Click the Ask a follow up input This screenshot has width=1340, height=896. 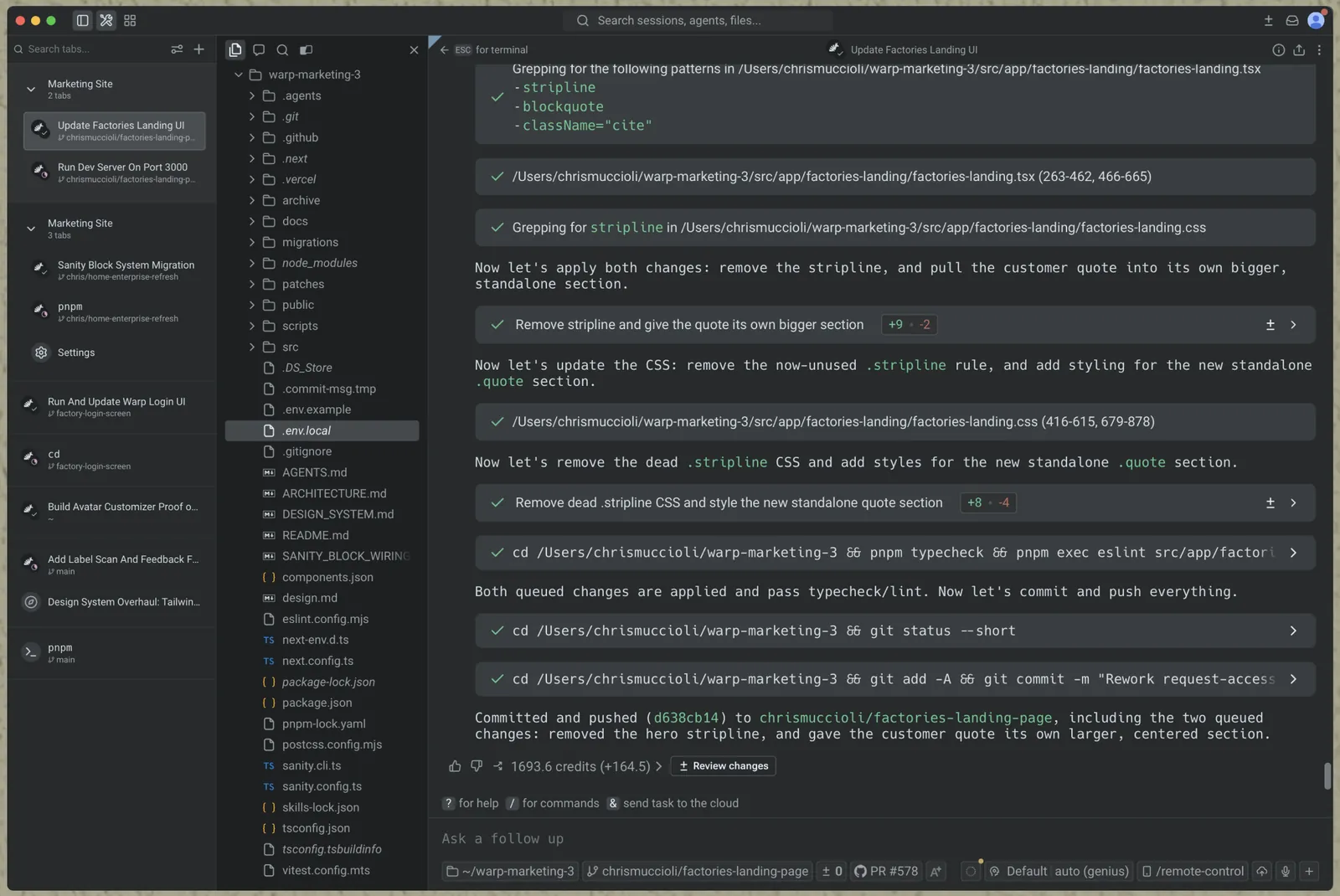point(879,838)
